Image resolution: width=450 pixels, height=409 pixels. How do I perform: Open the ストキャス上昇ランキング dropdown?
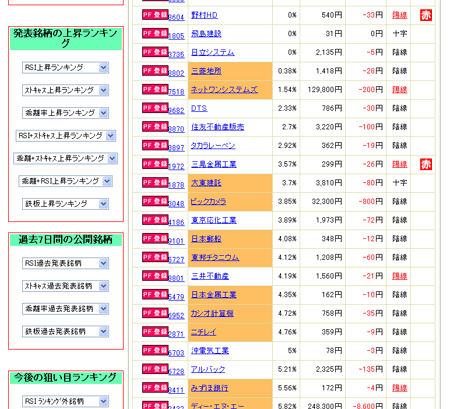tap(65, 90)
